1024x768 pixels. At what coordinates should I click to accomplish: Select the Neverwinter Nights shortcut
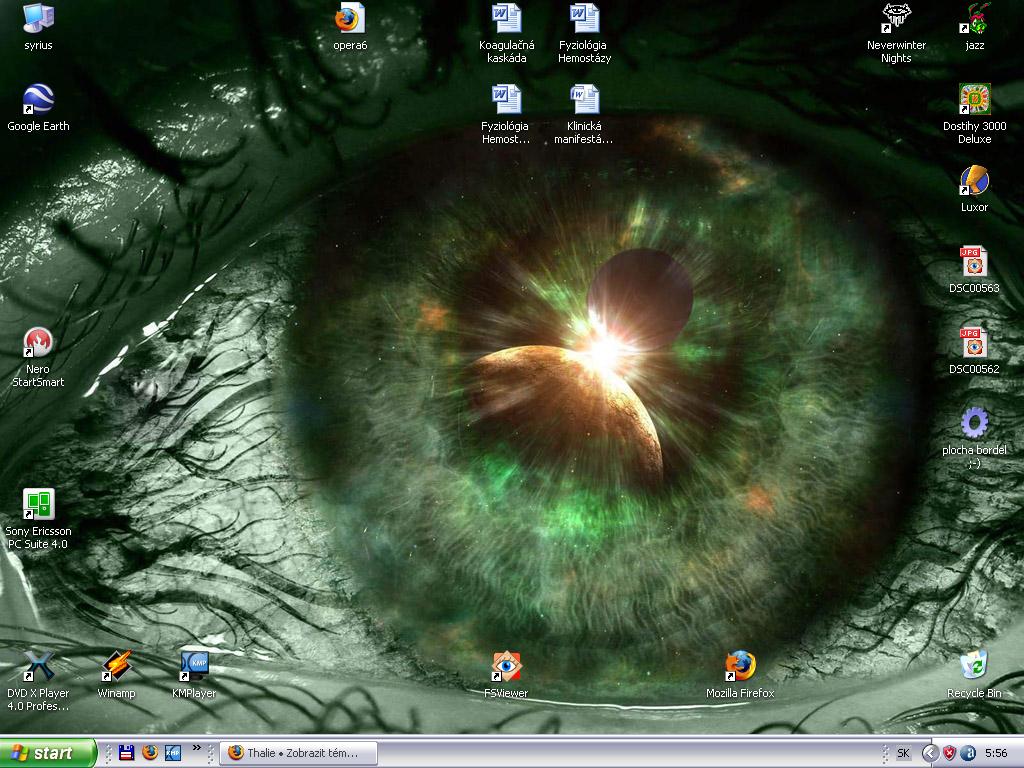[896, 19]
